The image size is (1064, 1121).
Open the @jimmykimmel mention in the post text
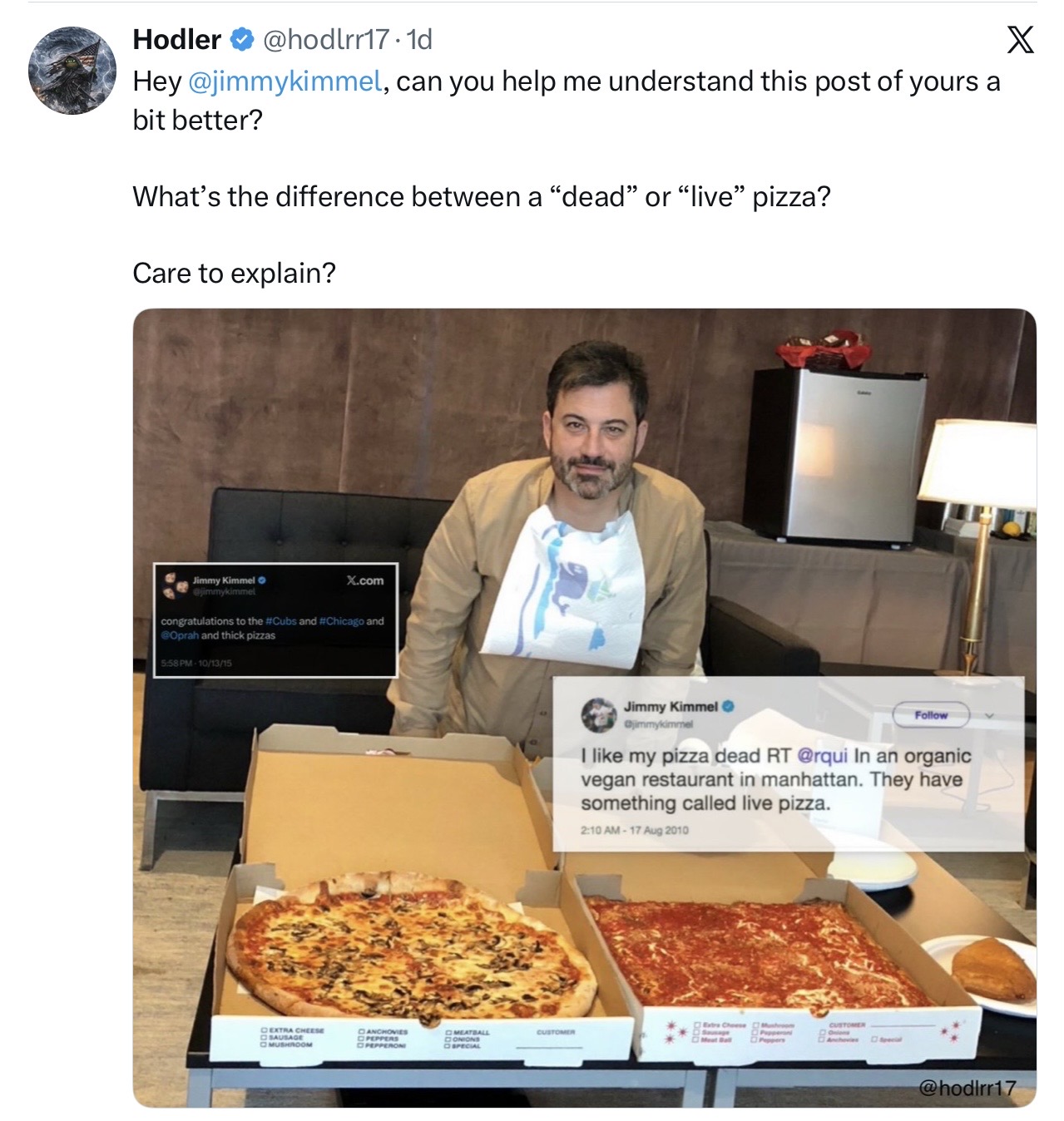[x=285, y=81]
